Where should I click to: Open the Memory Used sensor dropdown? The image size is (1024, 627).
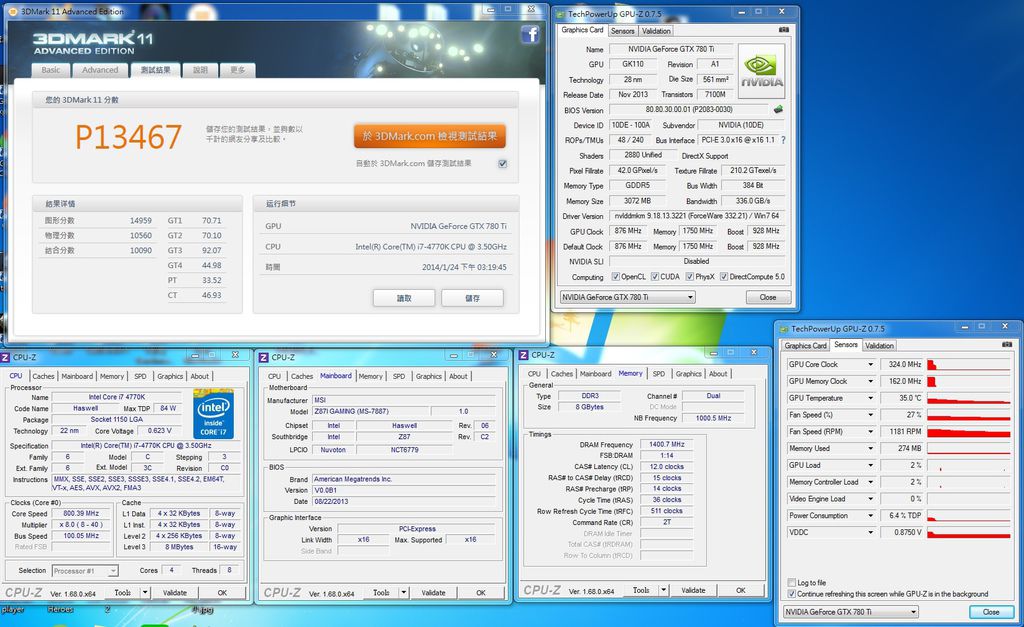(x=870, y=449)
